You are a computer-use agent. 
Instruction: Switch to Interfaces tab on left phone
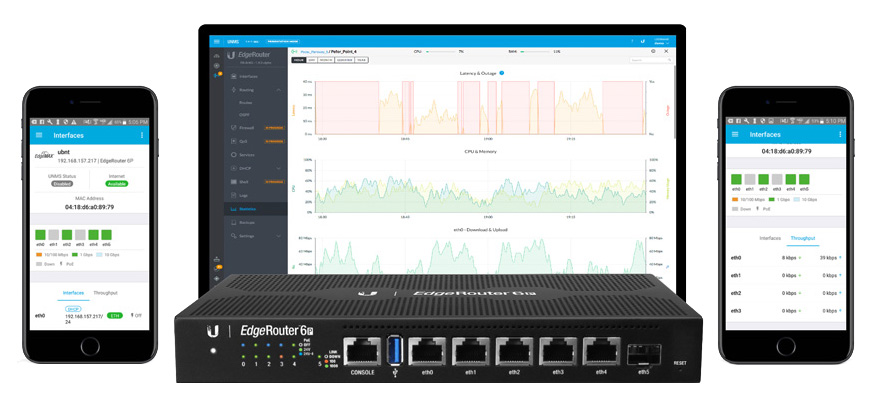pyautogui.click(x=73, y=293)
